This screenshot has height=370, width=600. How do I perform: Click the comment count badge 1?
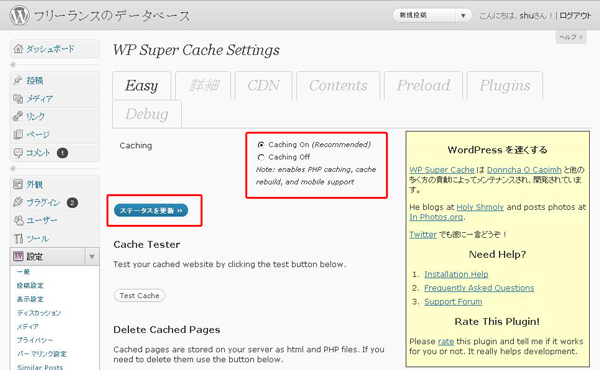[62, 153]
